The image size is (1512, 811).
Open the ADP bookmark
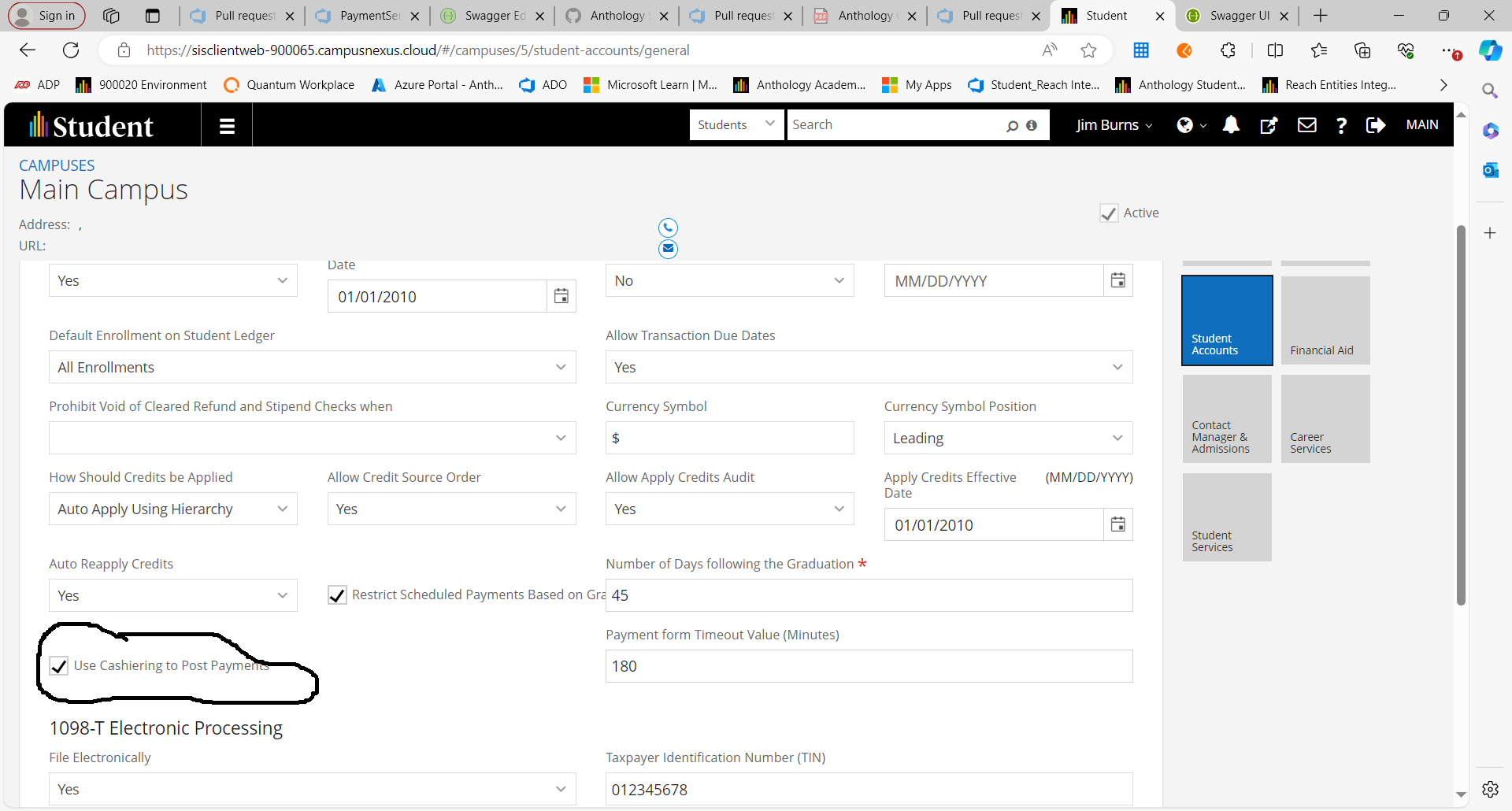(37, 85)
